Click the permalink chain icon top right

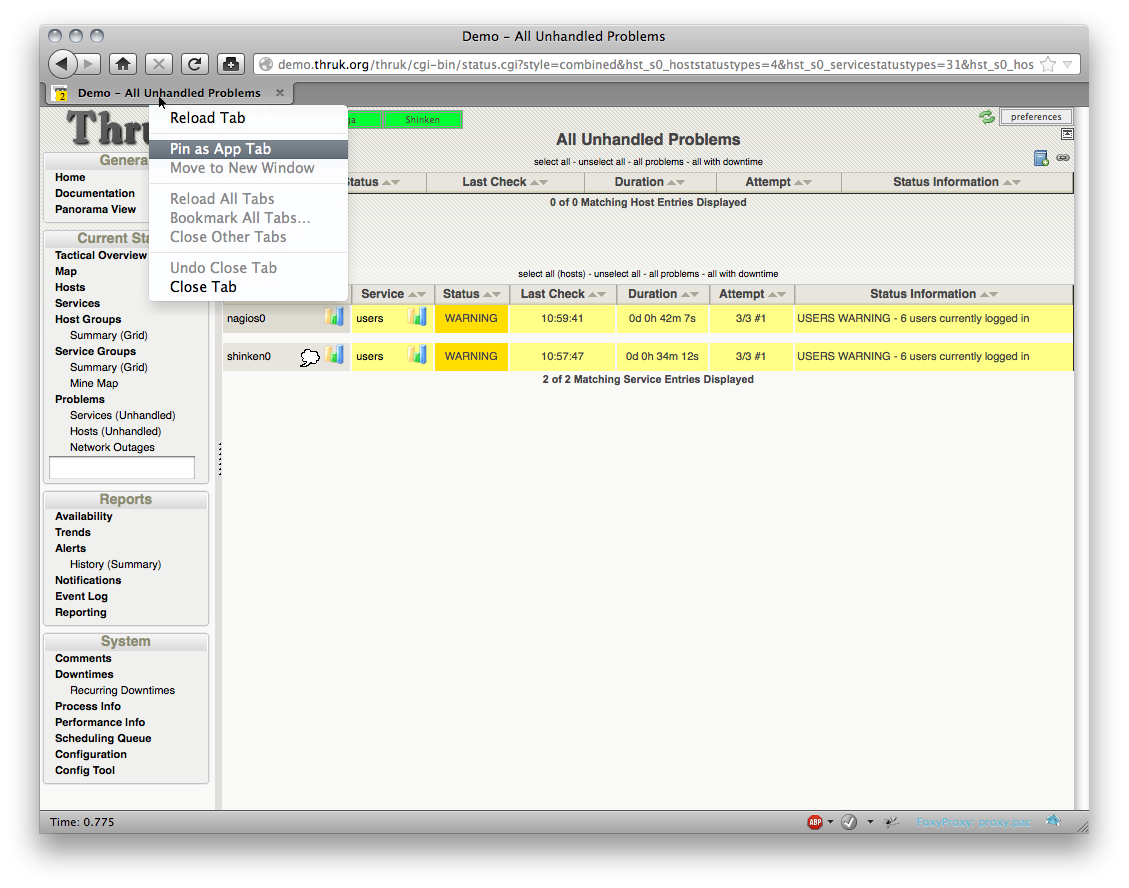[1063, 158]
